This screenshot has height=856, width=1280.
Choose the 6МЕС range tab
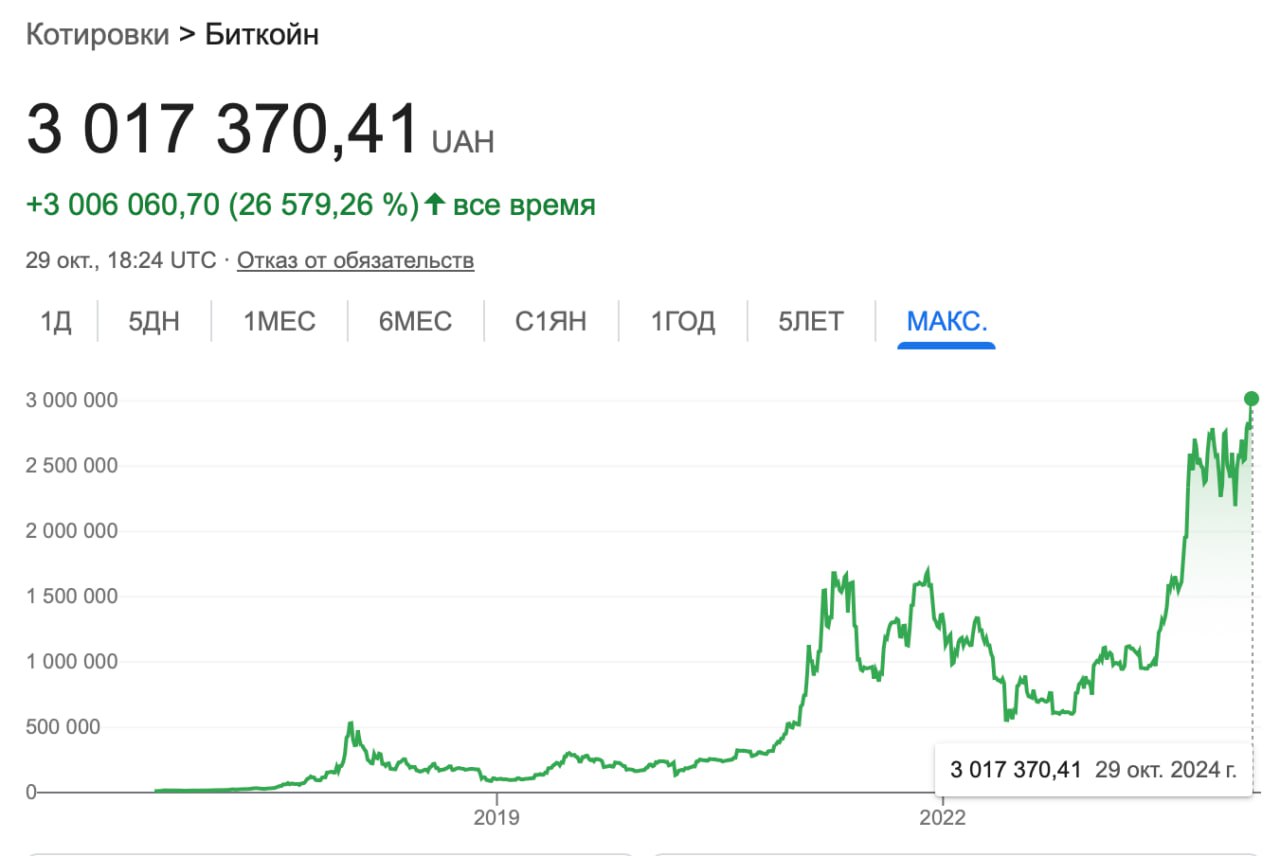[x=416, y=322]
